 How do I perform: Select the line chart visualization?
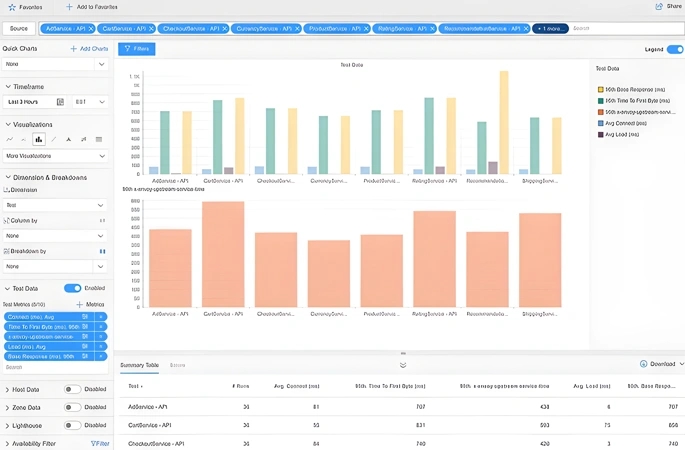(10, 139)
